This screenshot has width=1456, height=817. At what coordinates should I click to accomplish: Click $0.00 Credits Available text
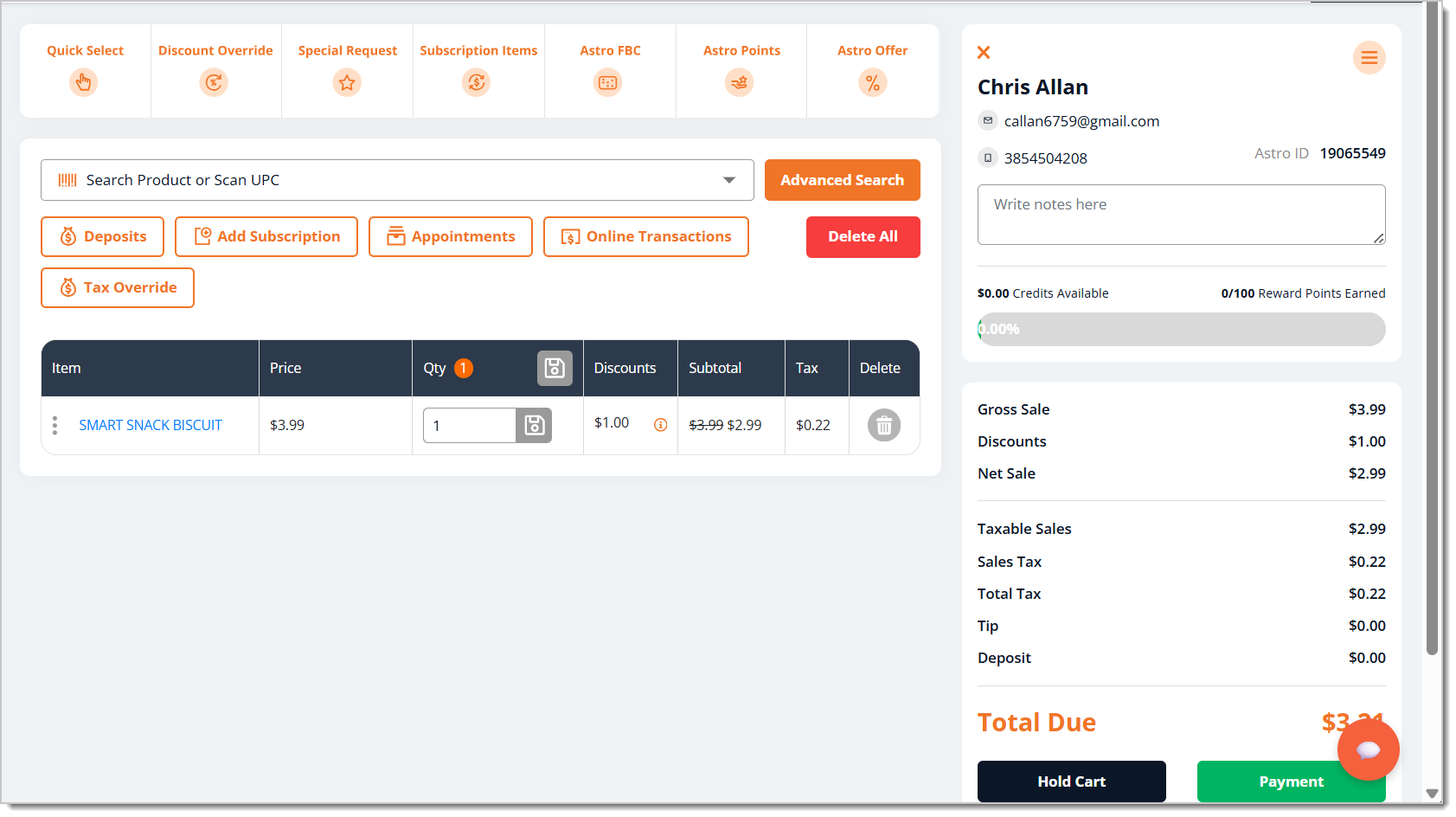pyautogui.click(x=1042, y=293)
